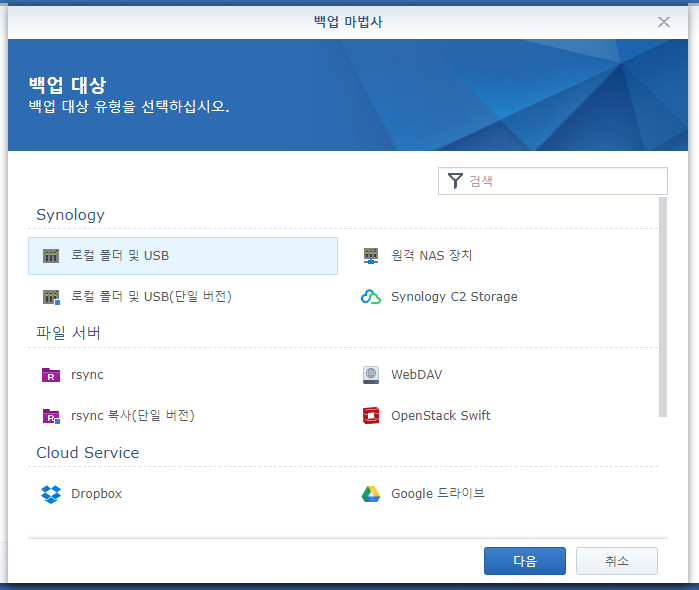The height and width of the screenshot is (590, 699).
Task: Click the Dropbox logo icon
Action: (51, 494)
